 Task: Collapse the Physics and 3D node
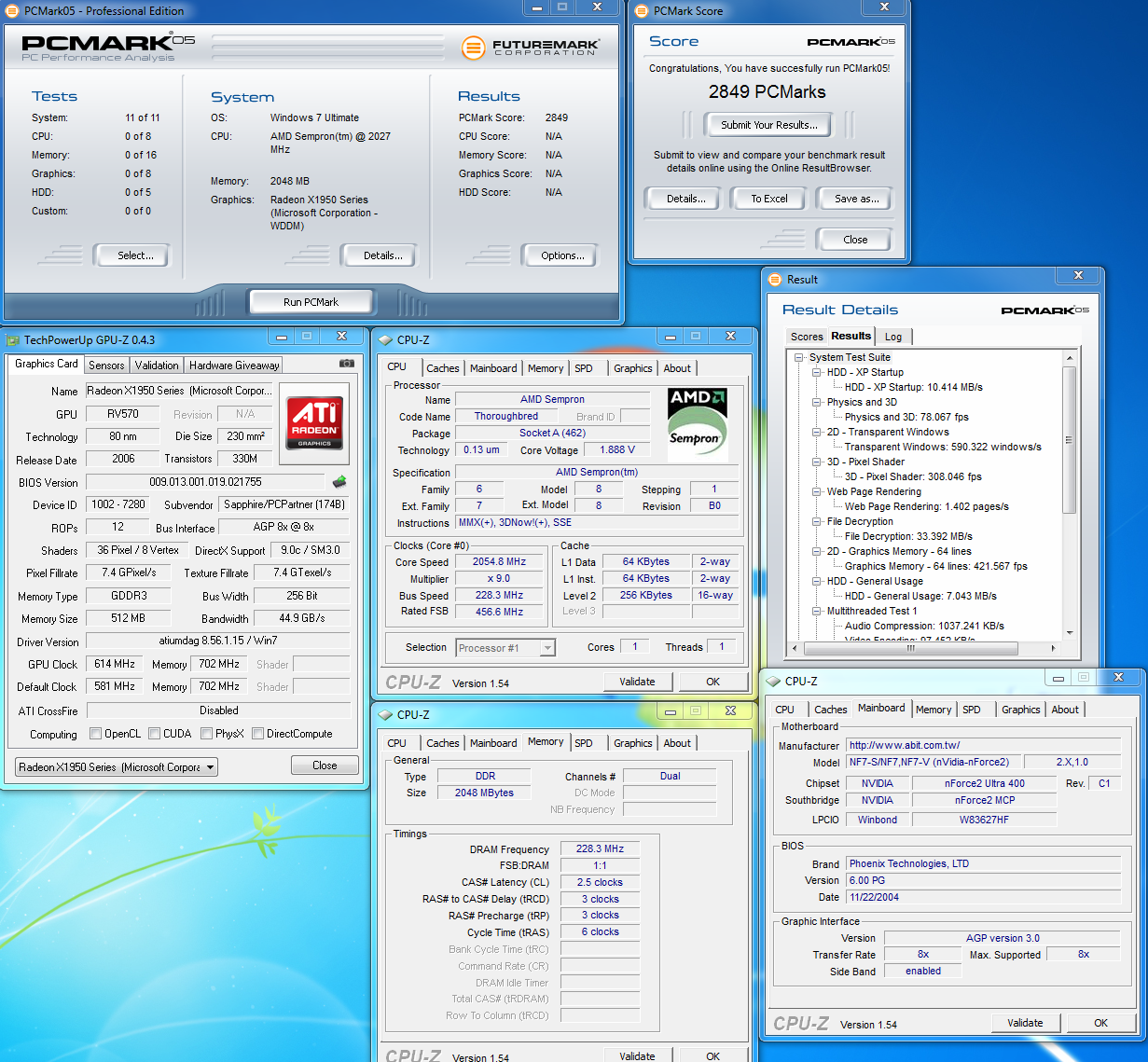[x=817, y=402]
